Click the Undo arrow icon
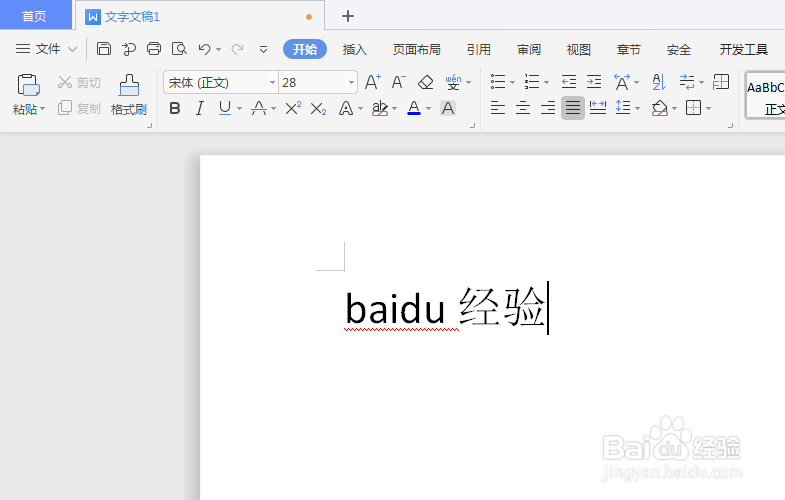The image size is (785, 500). point(204,49)
